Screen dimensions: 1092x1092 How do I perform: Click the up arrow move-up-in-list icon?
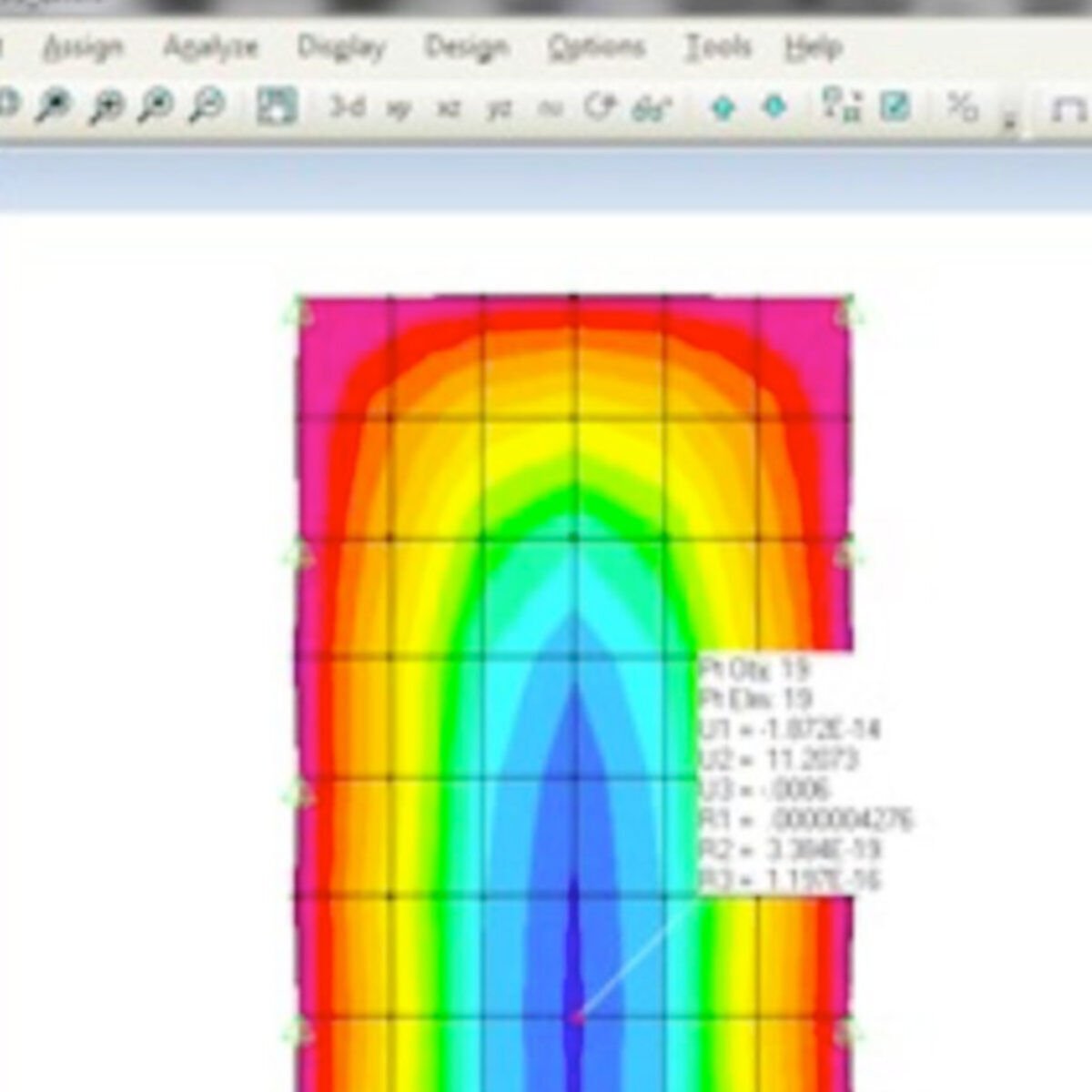(723, 107)
